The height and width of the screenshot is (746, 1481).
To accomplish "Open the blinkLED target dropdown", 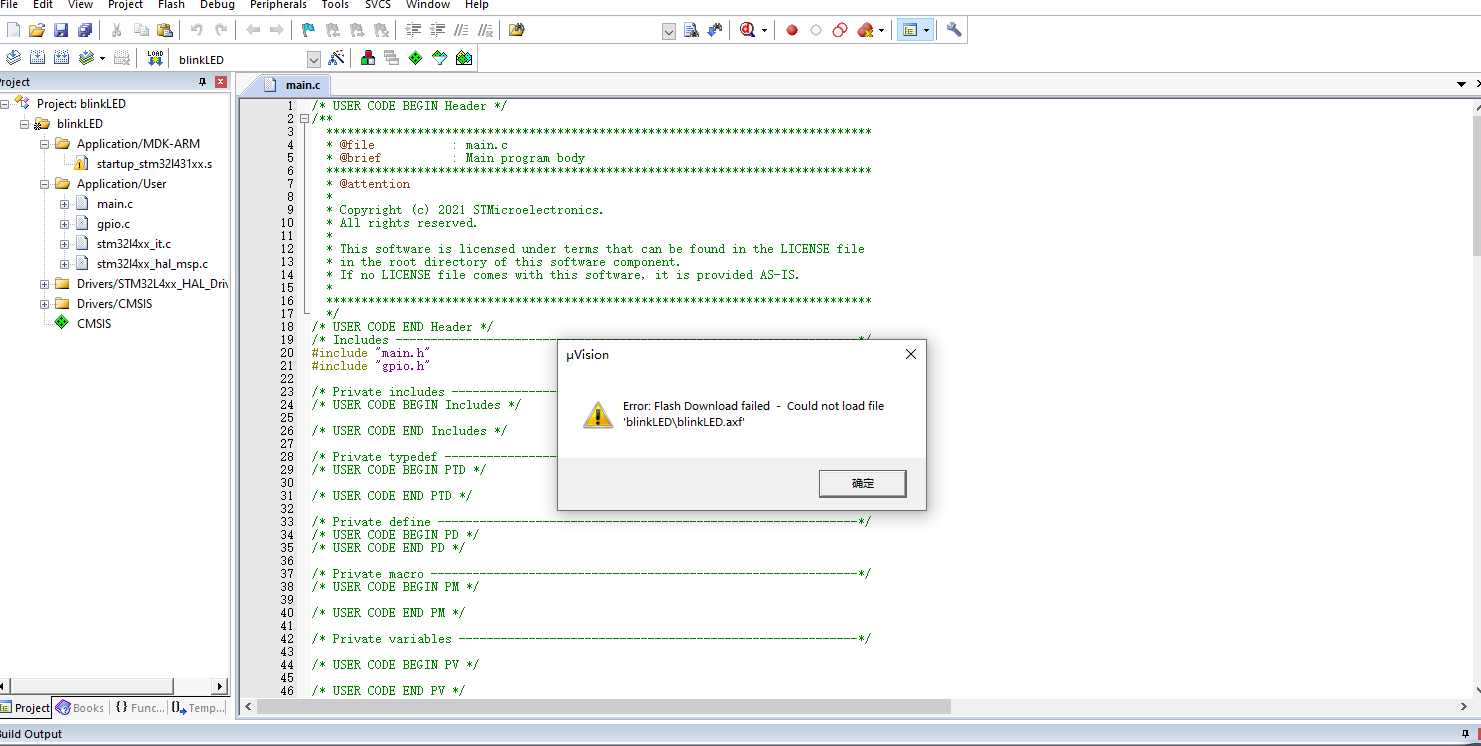I will [313, 60].
